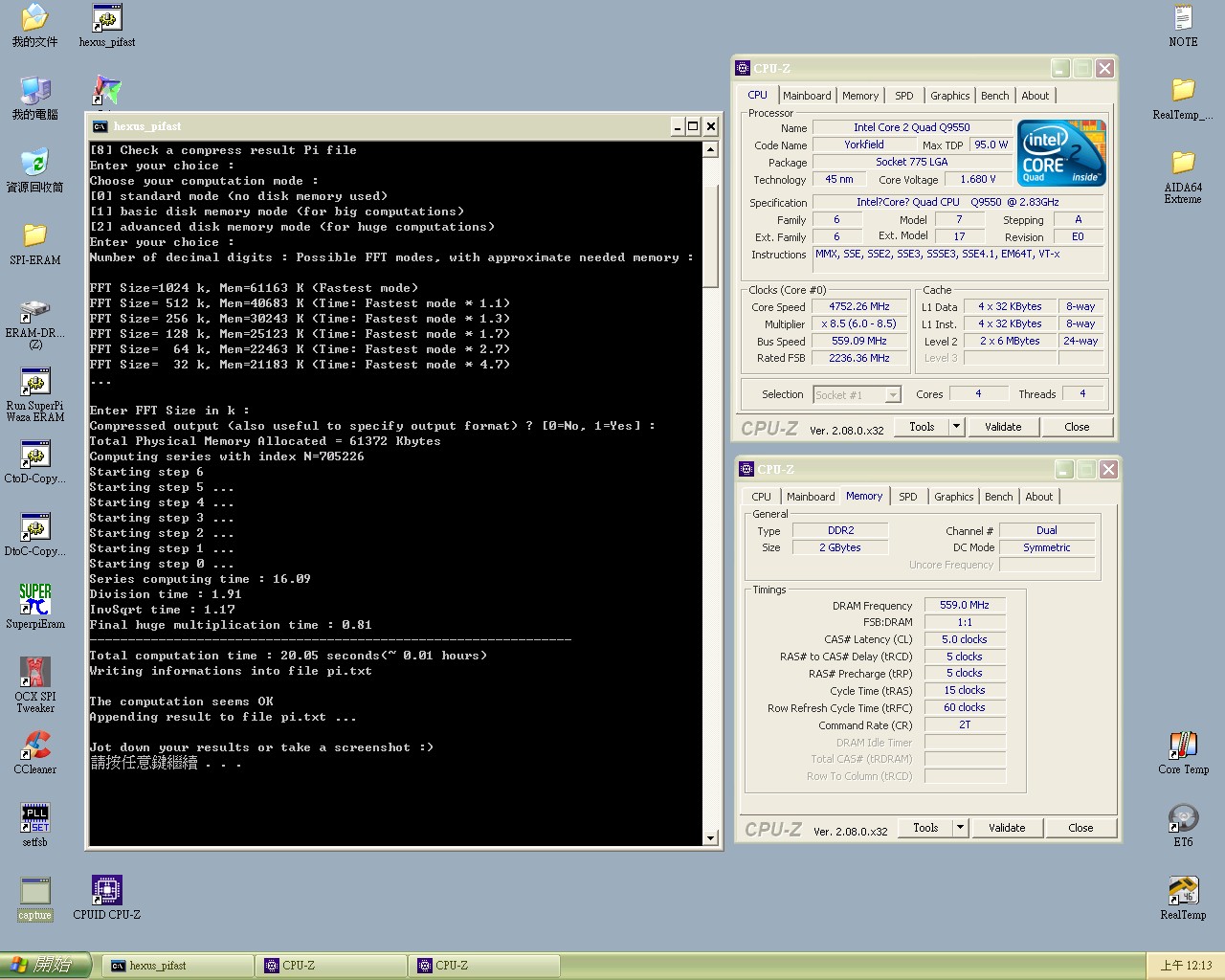Click the Intel Core 2 Quad logo
Screen dimensions: 1225x980
click(1061, 153)
